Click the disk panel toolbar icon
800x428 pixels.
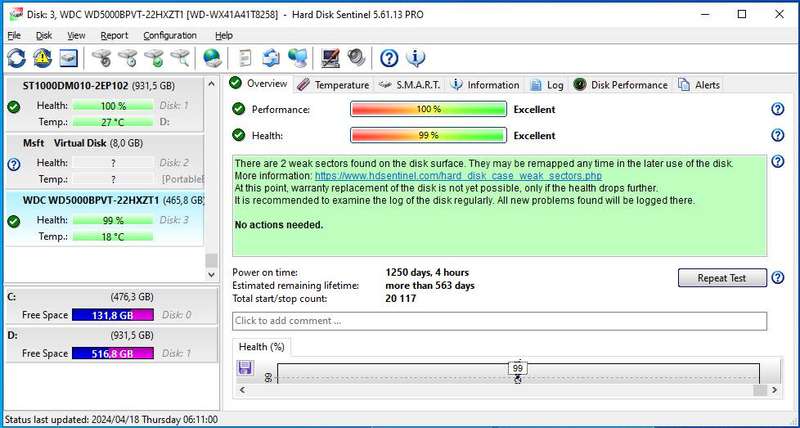point(68,58)
